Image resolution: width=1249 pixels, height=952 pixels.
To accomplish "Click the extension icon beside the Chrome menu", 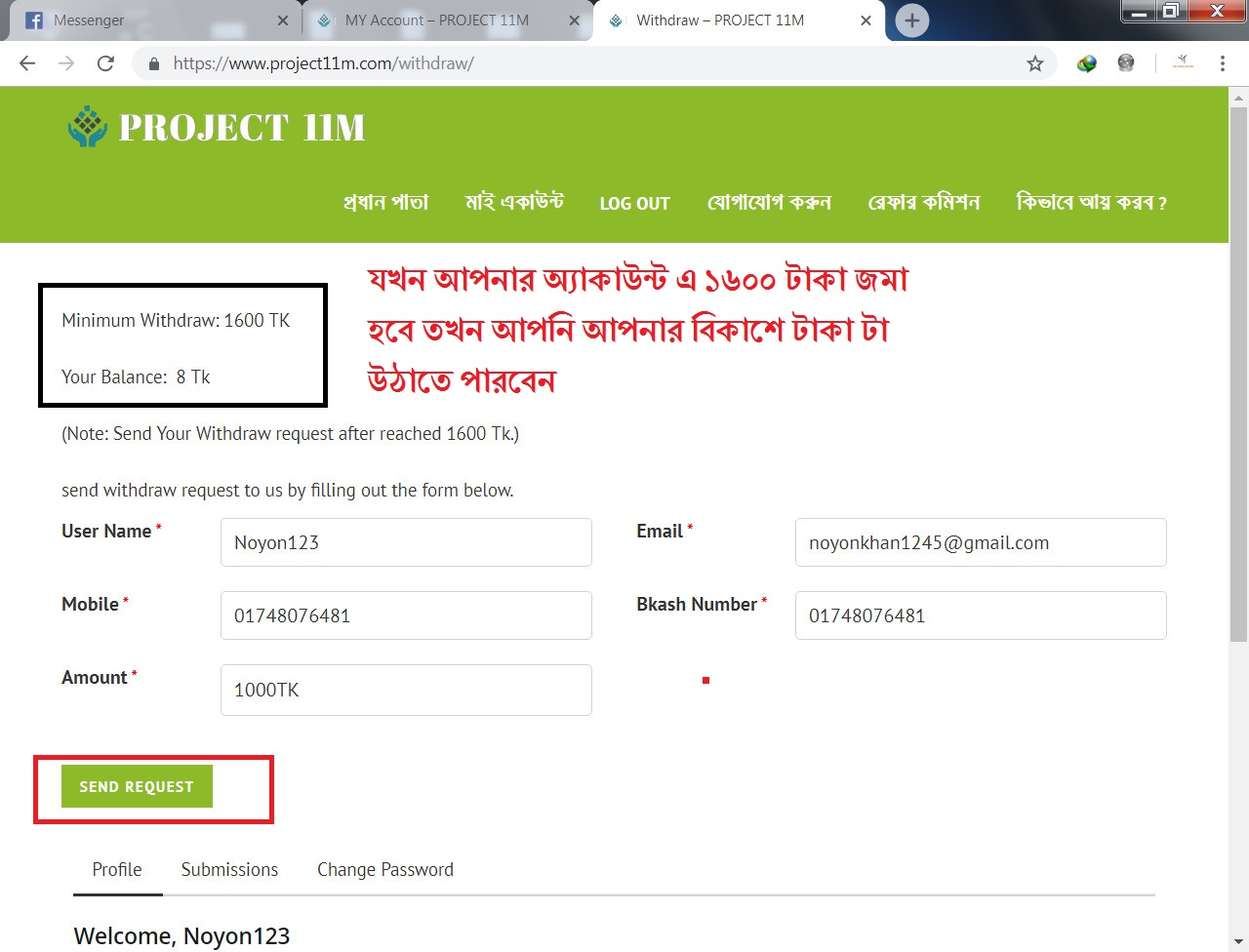I will (x=1183, y=62).
